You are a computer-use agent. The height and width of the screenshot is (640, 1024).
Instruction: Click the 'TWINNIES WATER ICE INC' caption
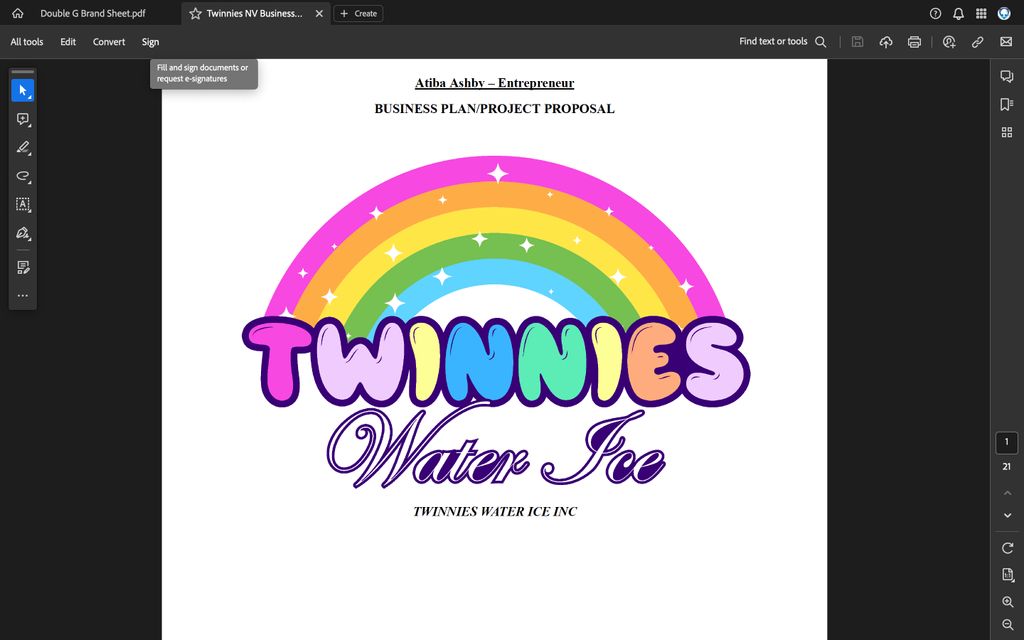(x=495, y=511)
